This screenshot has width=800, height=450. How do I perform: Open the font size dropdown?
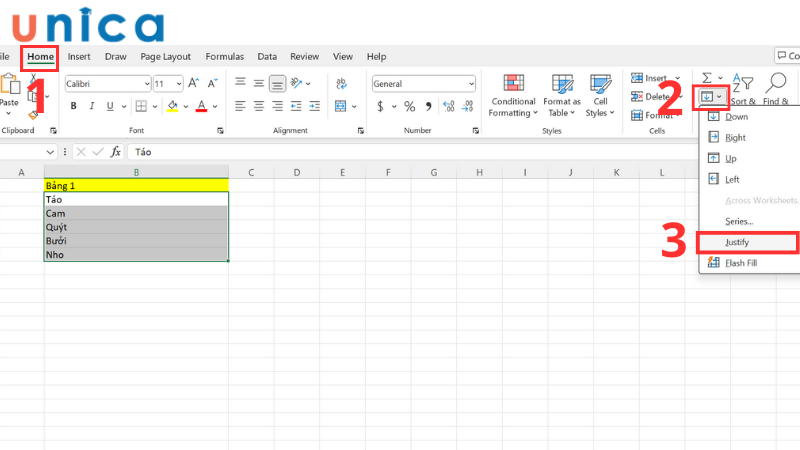click(x=179, y=84)
